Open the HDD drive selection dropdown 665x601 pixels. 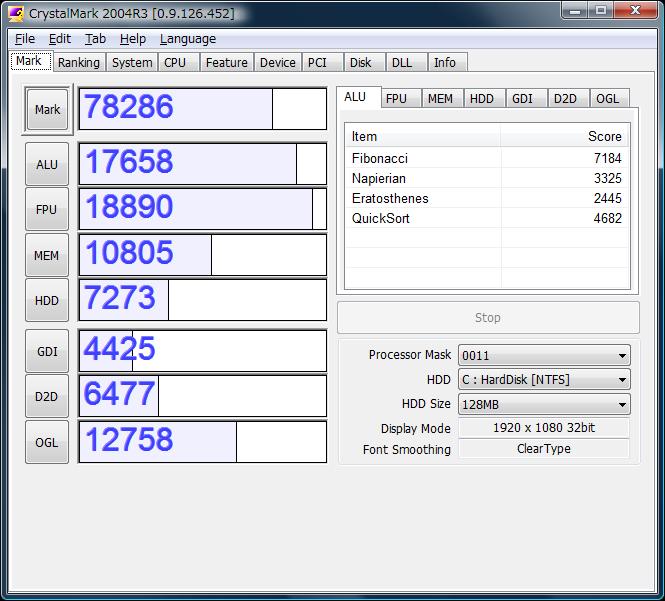543,380
